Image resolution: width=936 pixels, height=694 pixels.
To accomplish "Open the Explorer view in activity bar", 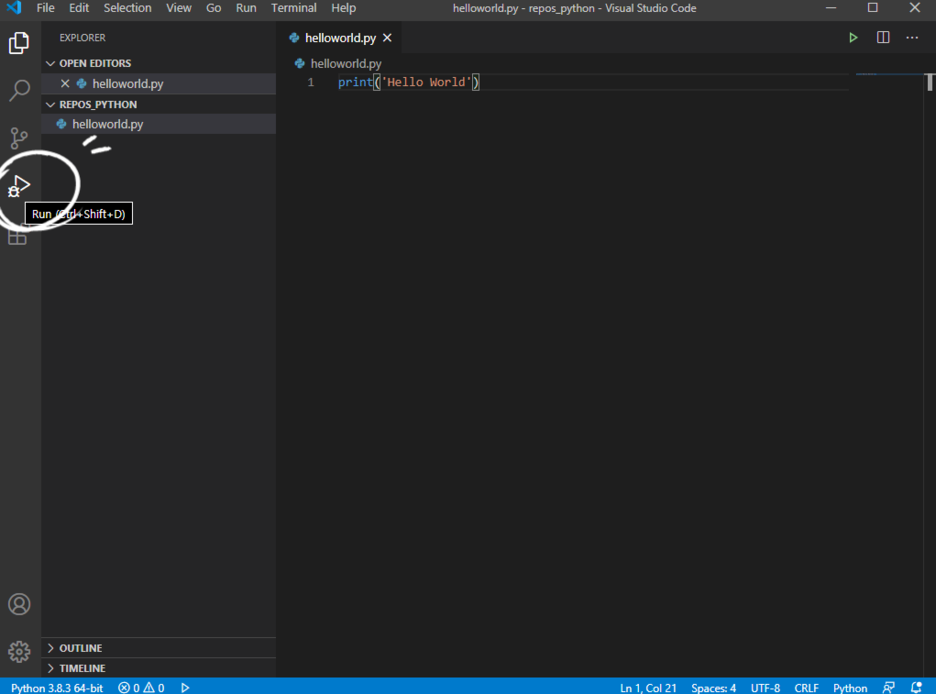I will coord(19,43).
